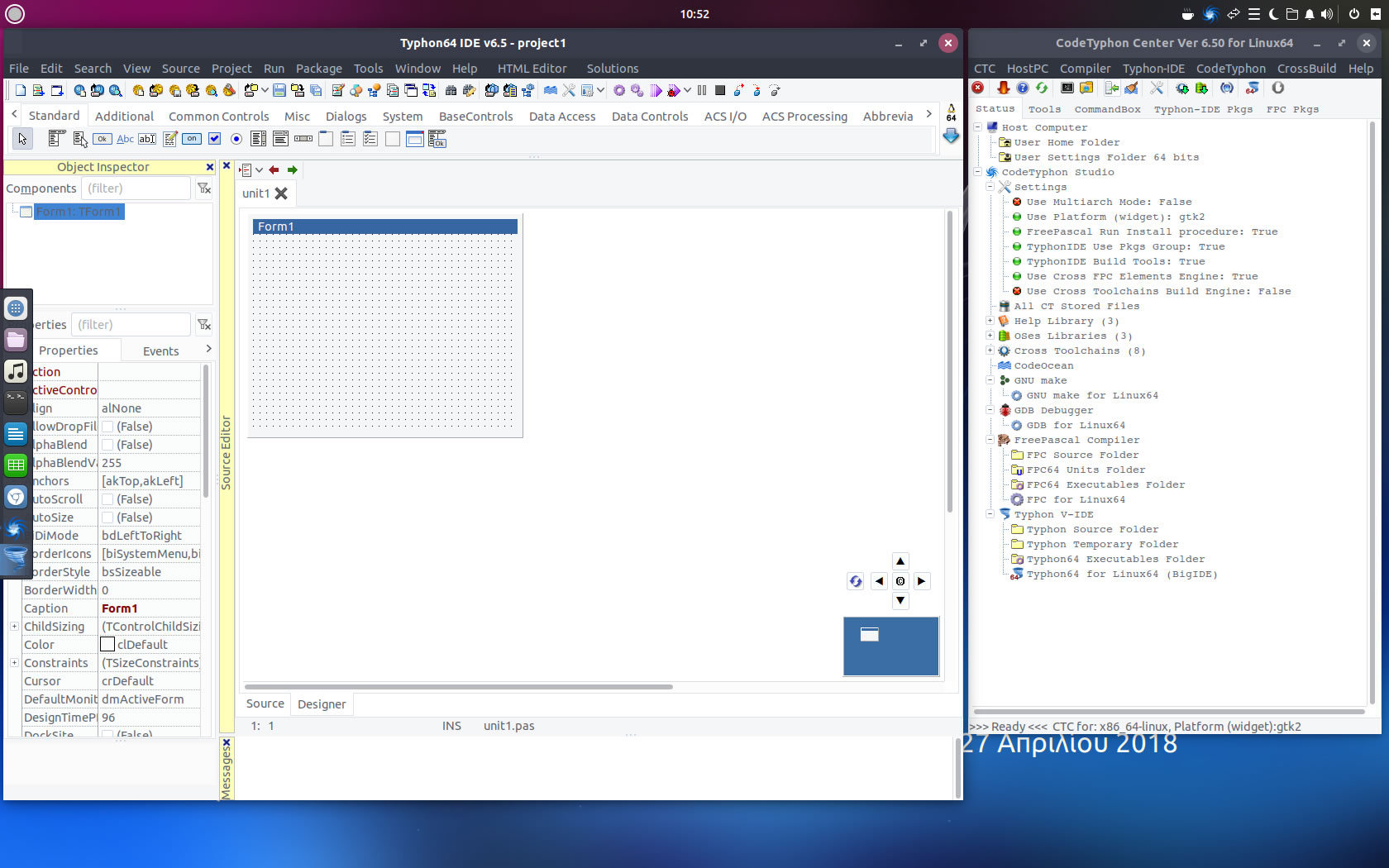Click the binoculars Find icon in toolbar

point(451,90)
